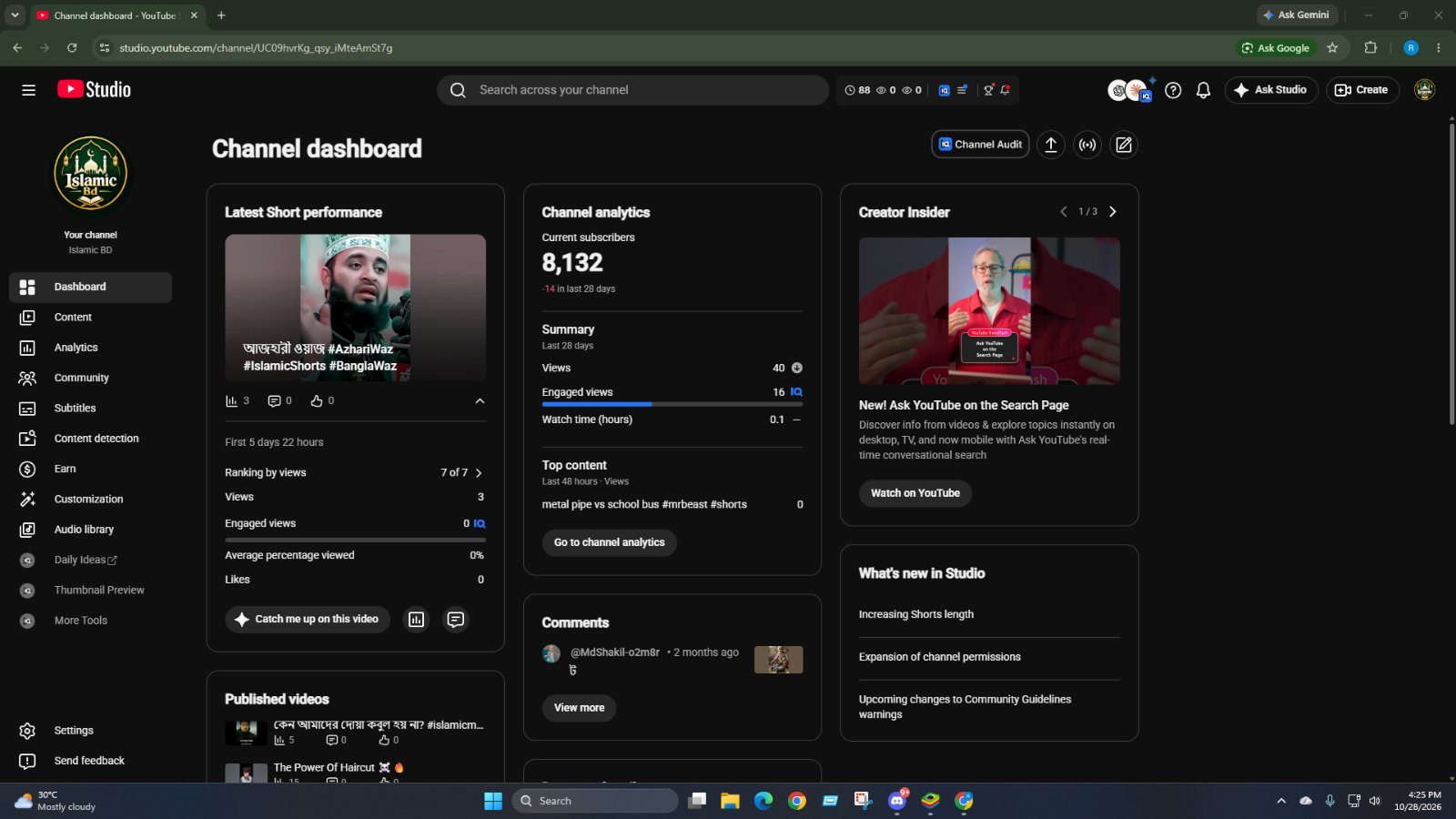Open Subtitles in the sidebar
Image resolution: width=1456 pixels, height=819 pixels.
click(x=90, y=409)
